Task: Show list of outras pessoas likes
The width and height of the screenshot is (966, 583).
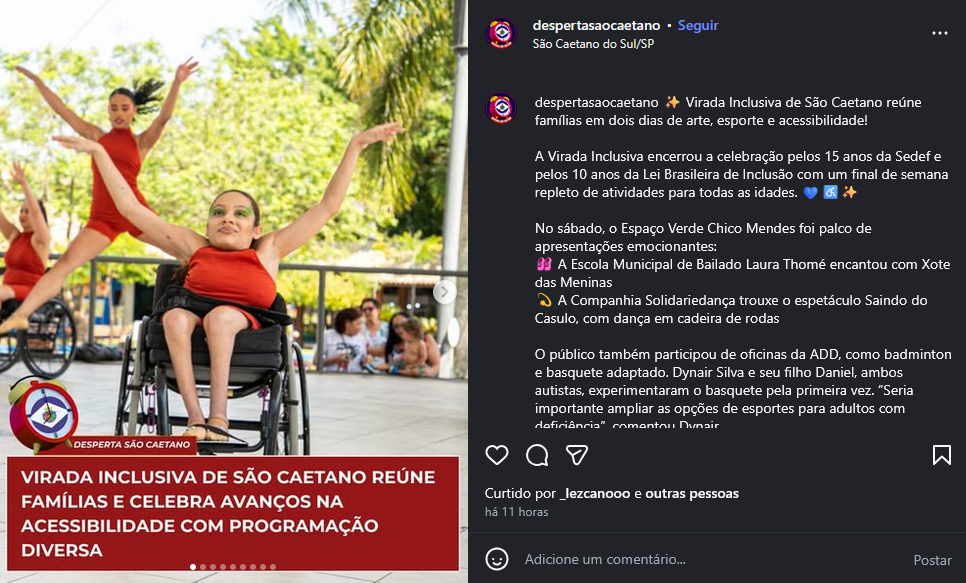Action: (692, 494)
